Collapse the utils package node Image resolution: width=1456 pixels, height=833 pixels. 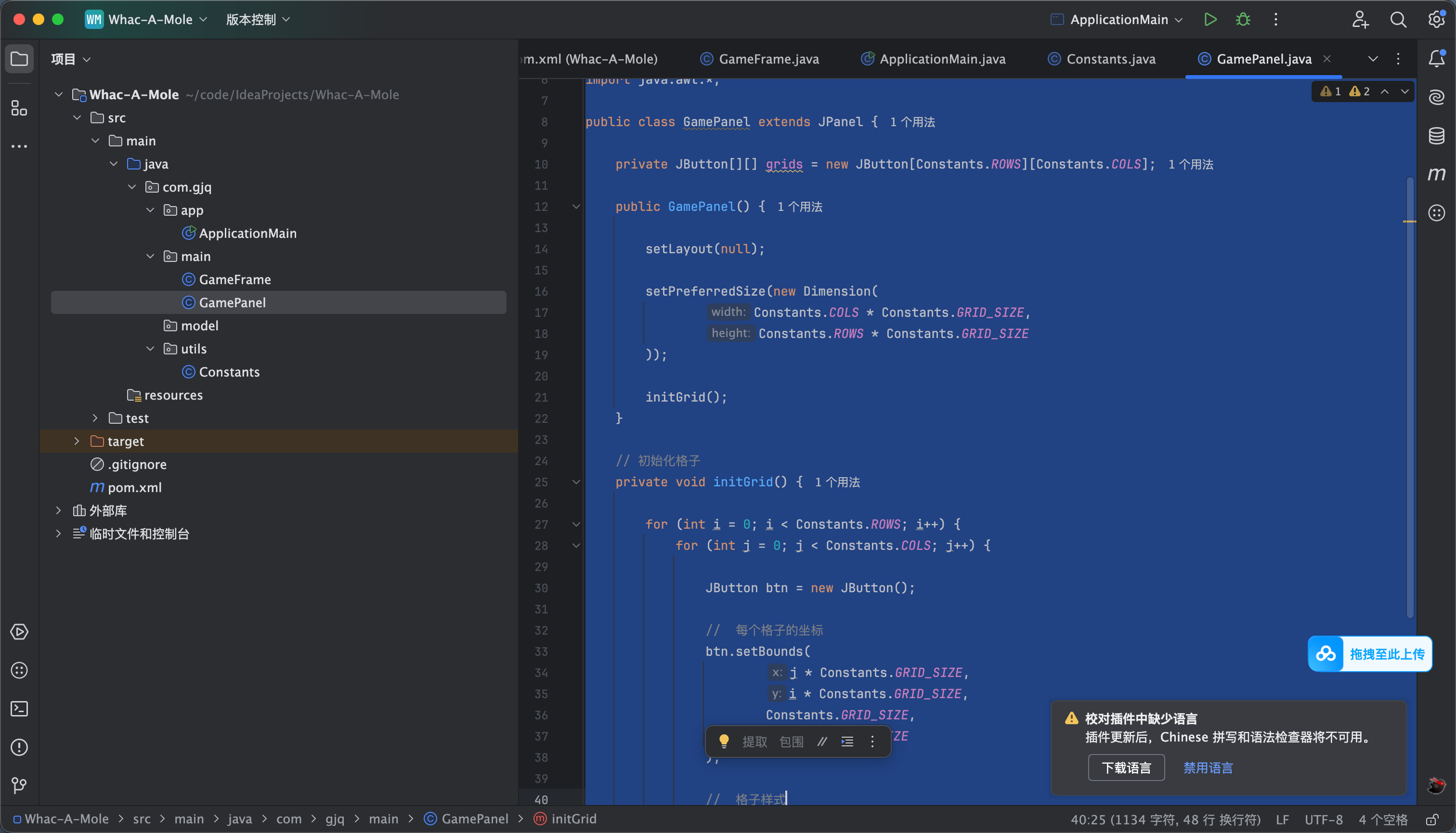coord(150,349)
